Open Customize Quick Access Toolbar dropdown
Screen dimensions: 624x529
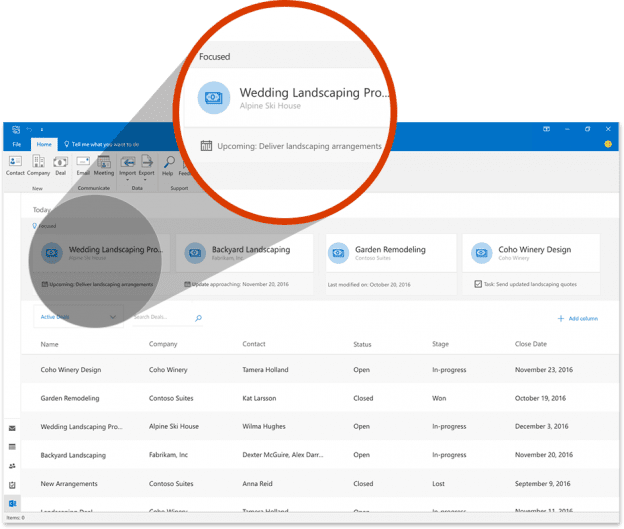[41, 129]
